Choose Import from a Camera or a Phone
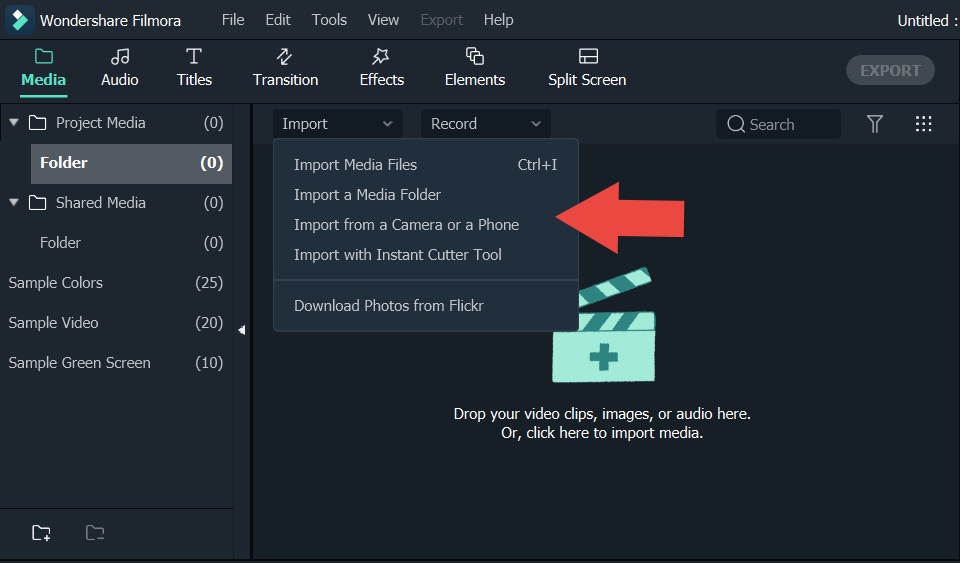This screenshot has width=960, height=563. [426, 225]
